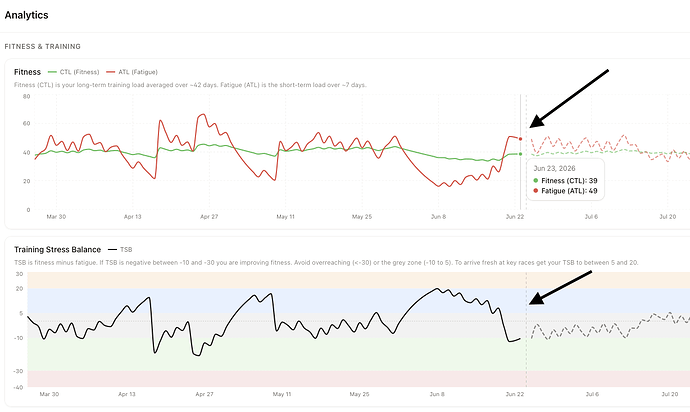Screen dimensions: 690x412
Task: Click the May 25 label on Fitness chart axis
Action: pyautogui.click(x=362, y=217)
